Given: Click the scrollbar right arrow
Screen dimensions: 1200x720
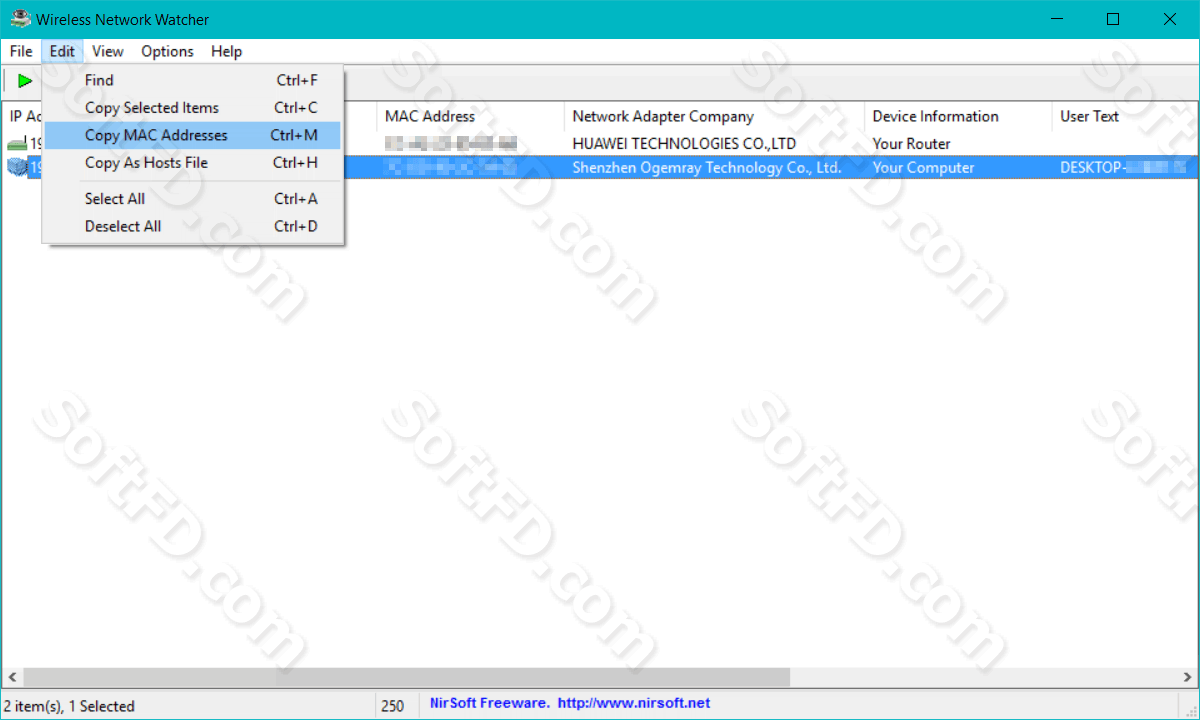Looking at the screenshot, I should pos(1187,678).
